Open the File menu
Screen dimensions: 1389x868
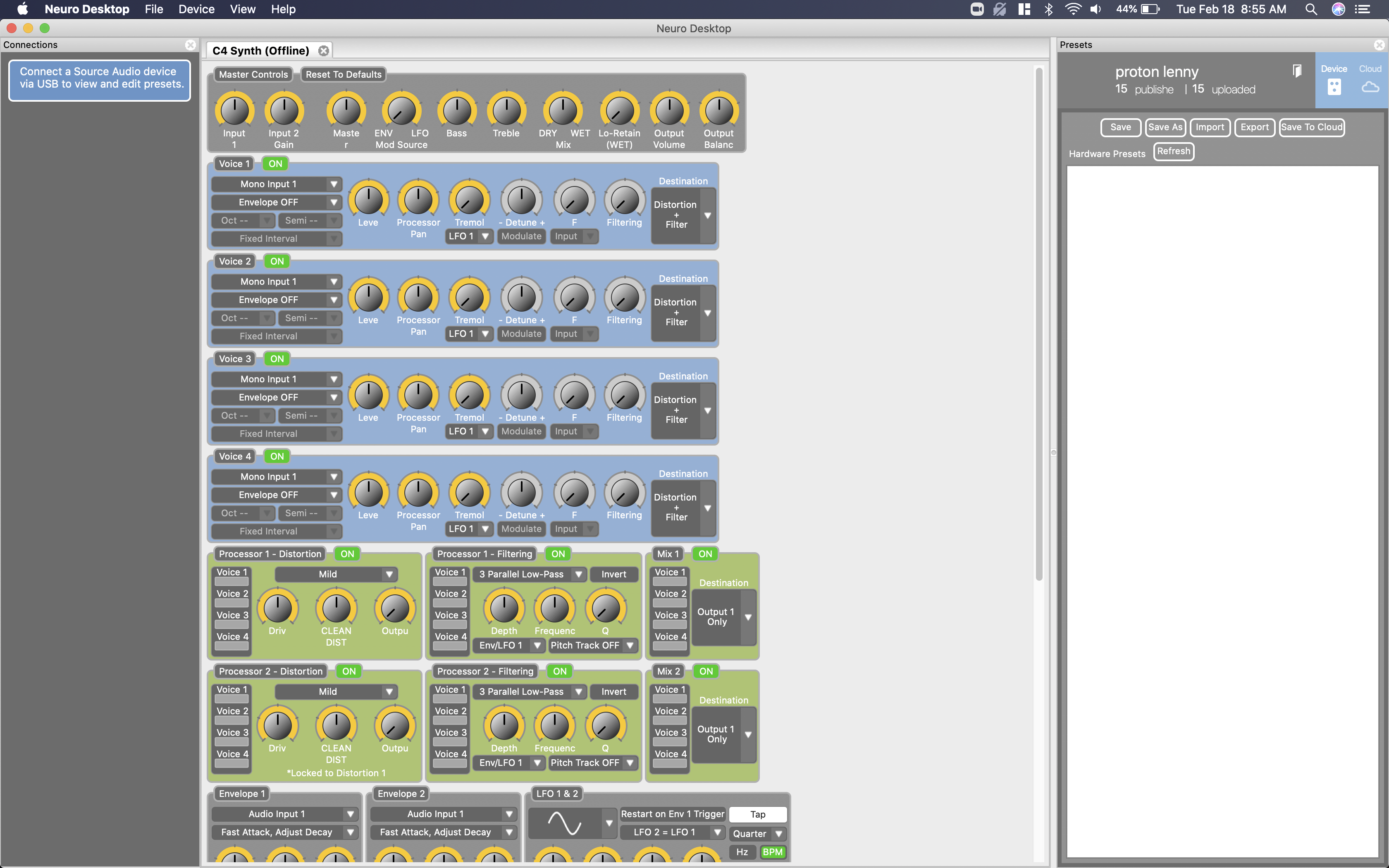point(154,9)
